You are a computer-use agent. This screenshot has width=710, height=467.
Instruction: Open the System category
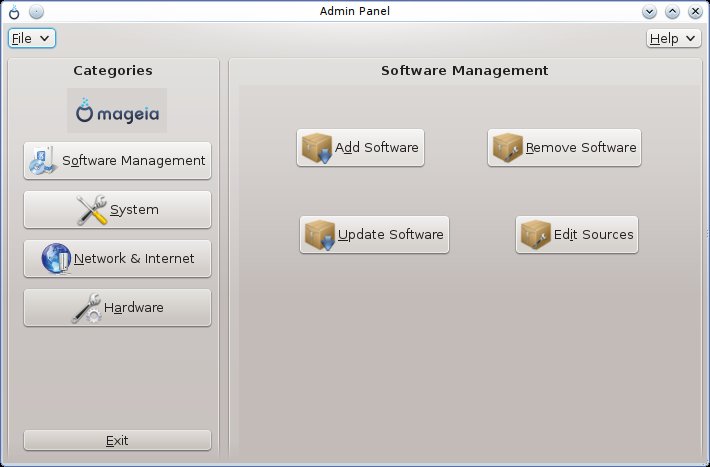tap(117, 210)
